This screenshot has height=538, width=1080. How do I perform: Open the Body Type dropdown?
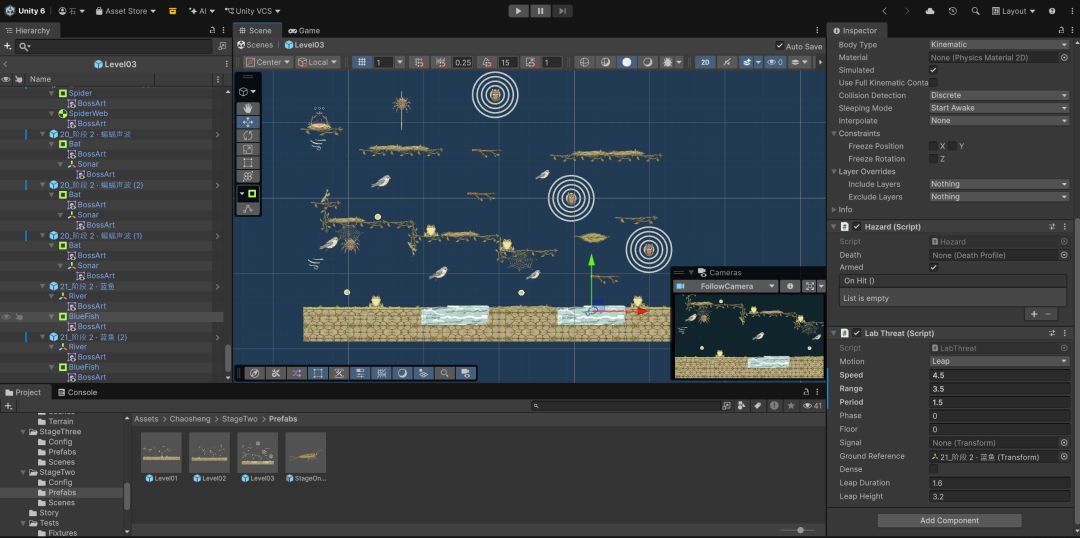999,45
